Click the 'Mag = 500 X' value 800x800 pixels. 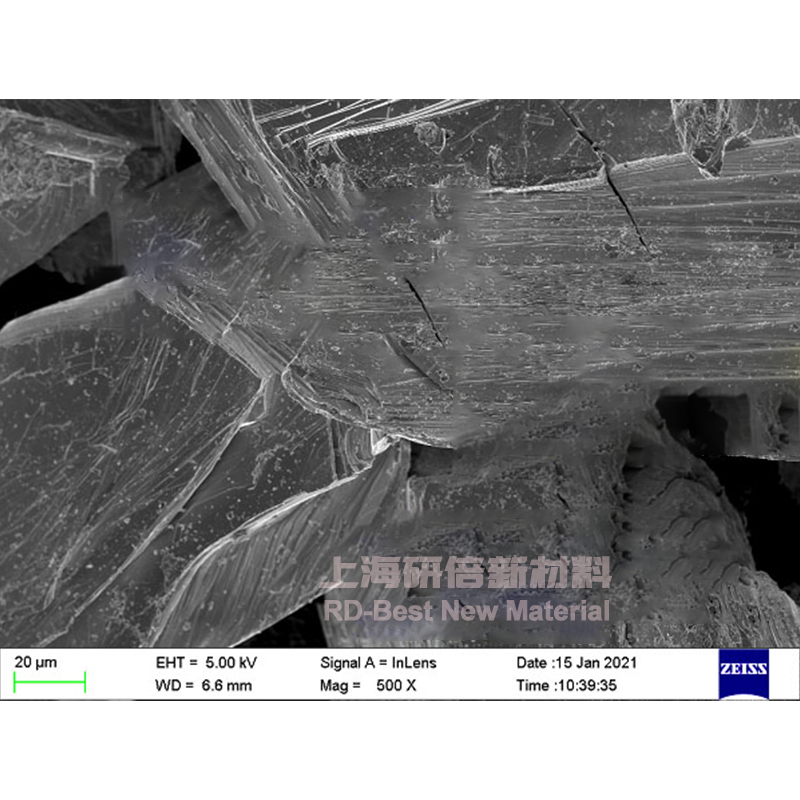tap(368, 685)
